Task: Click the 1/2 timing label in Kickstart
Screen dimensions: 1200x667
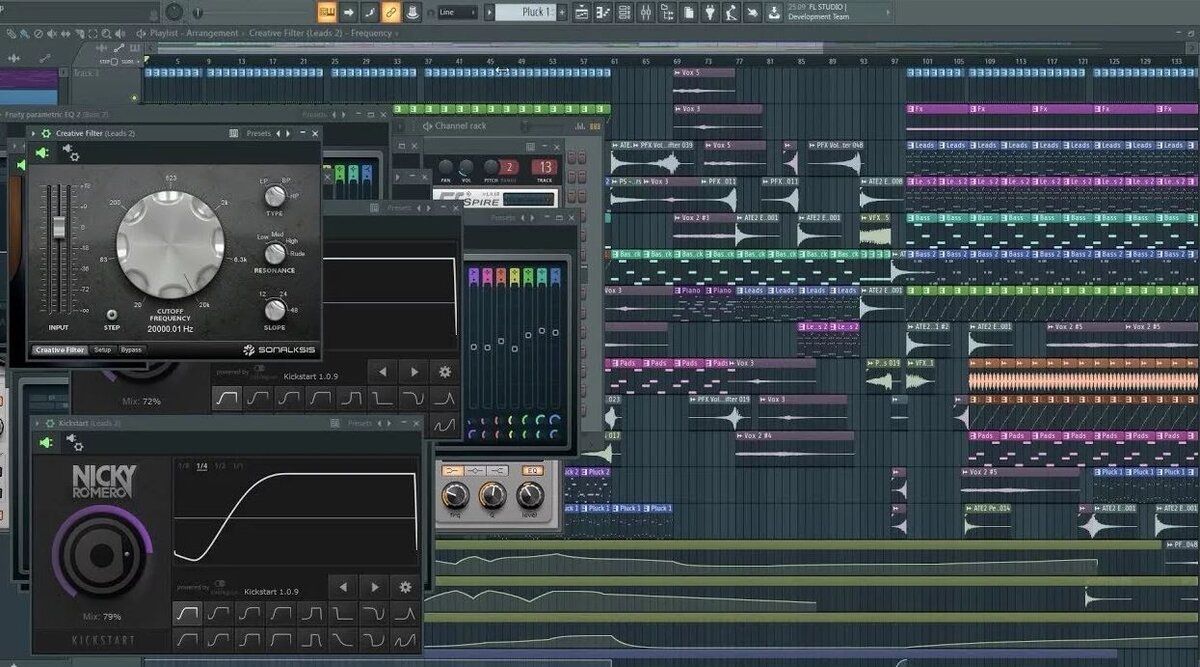Action: [220, 466]
